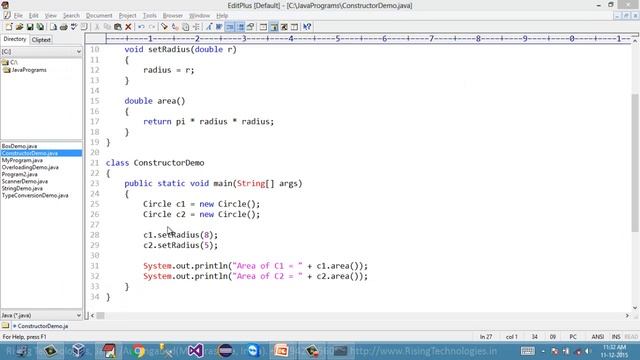Screen dimensions: 640x360
Task: Open the Browser menu
Action: [x=173, y=16]
